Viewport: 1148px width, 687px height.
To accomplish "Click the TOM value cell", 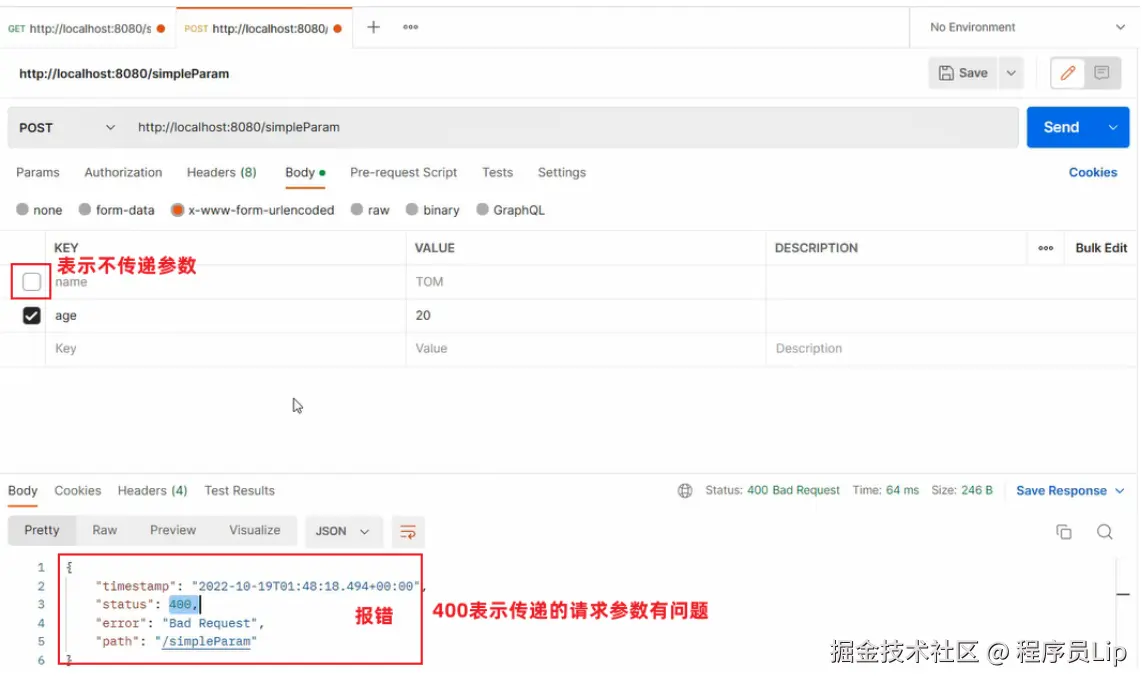I will point(586,282).
